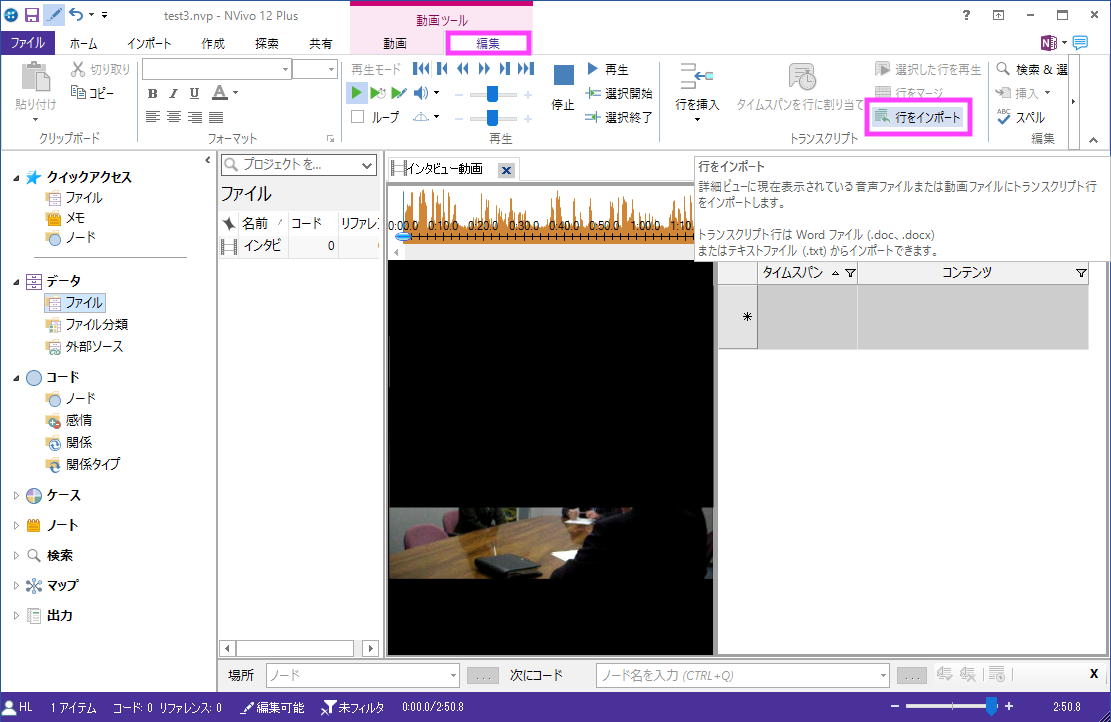Run スペル spell check
Screen dimensions: 1111x722
(x=1021, y=118)
